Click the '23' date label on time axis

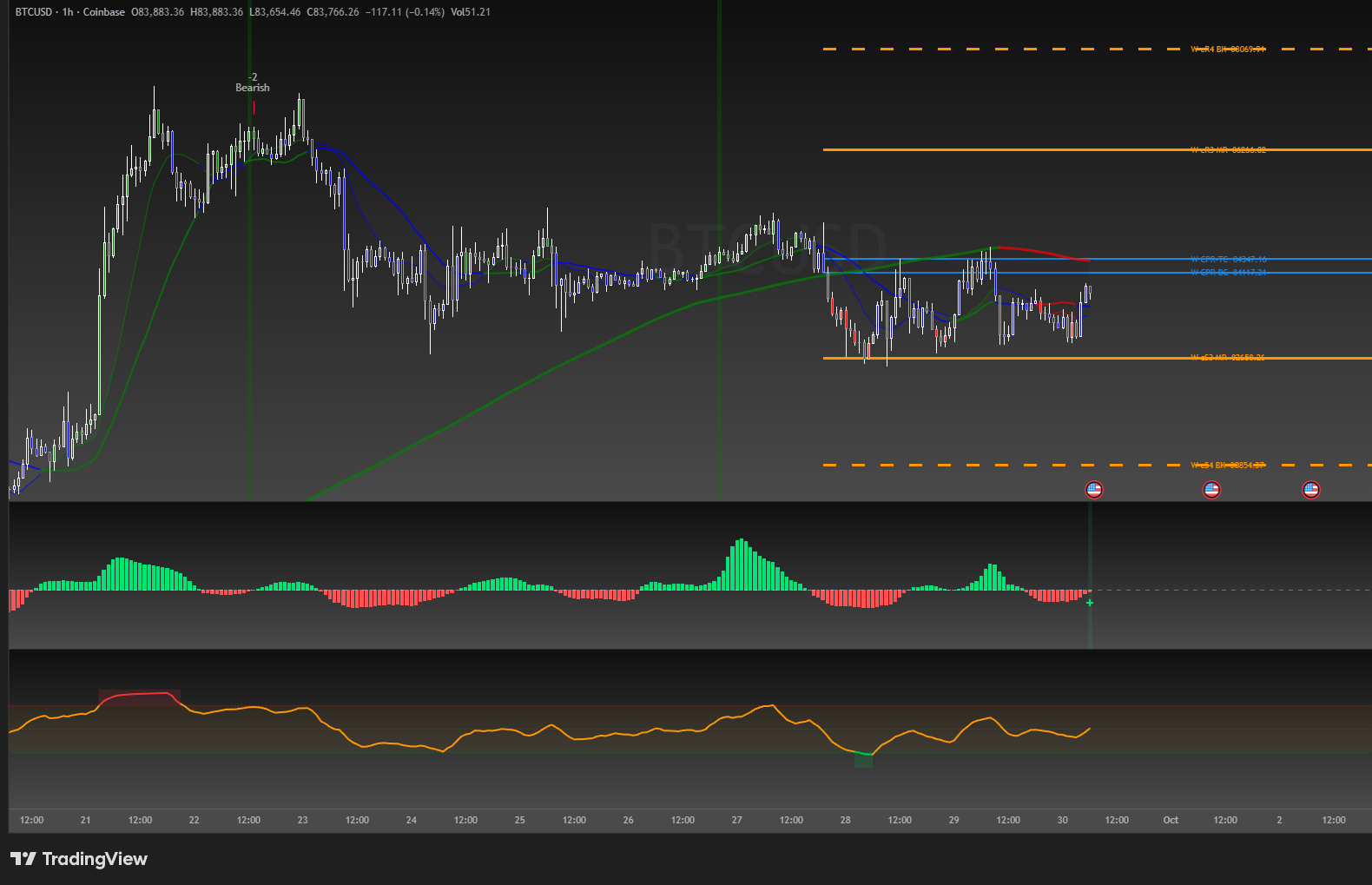tap(302, 820)
